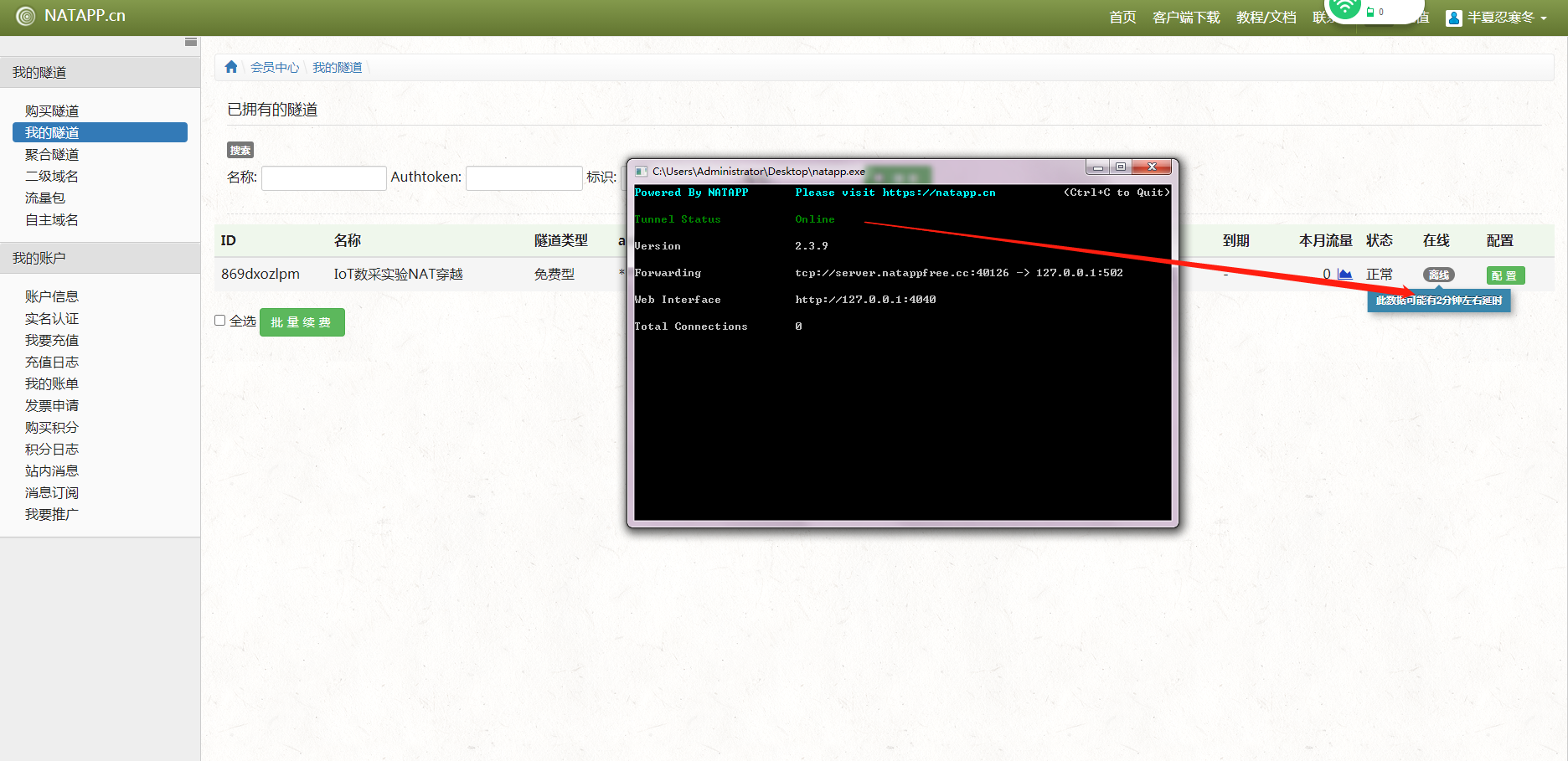This screenshot has width=1568, height=761.
Task: Click the 状态 column header
Action: 1380,241
